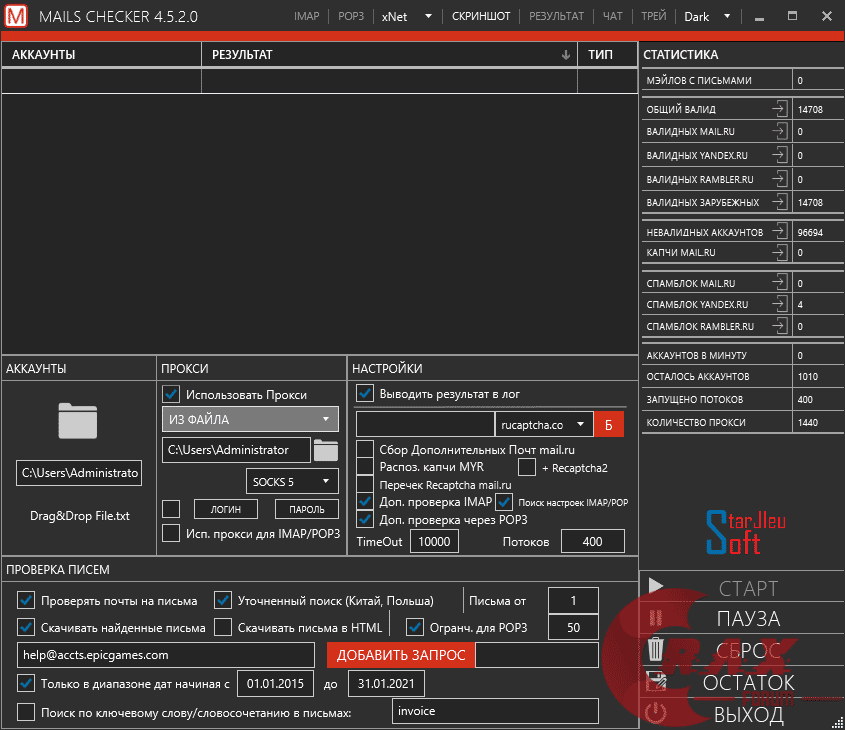This screenshot has height=730, width=845.
Task: Click the TimeOut value input field
Action: click(x=434, y=541)
